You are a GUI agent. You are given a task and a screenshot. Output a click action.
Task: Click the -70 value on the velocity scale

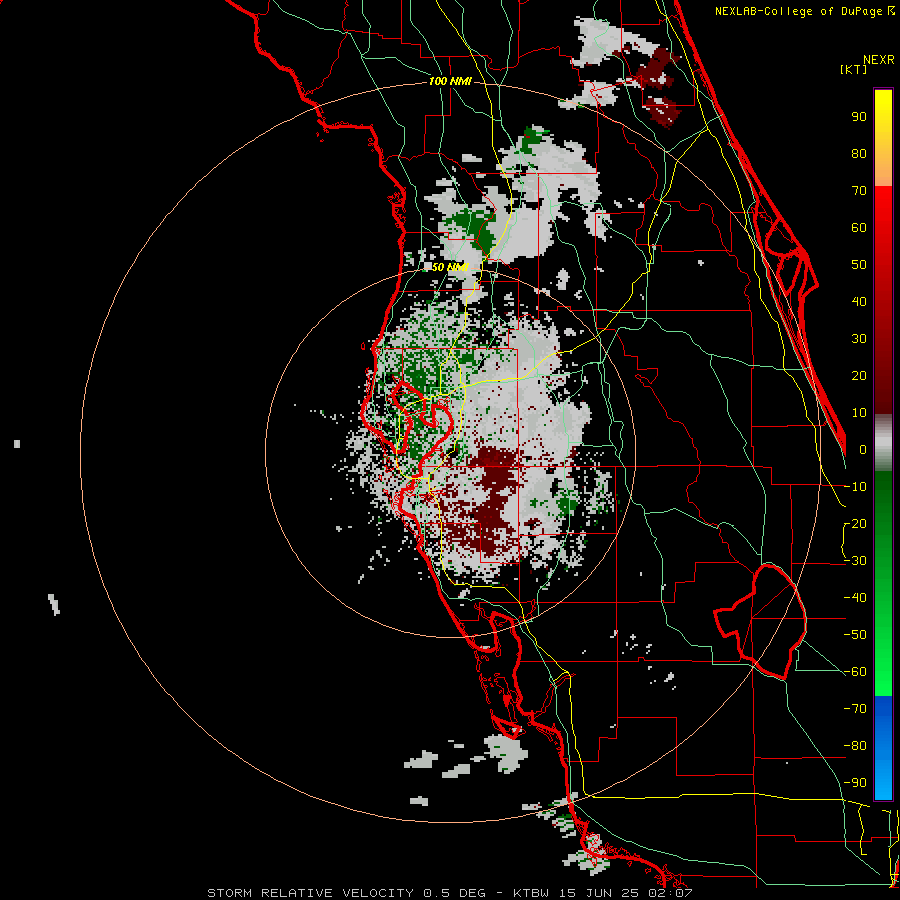(855, 709)
